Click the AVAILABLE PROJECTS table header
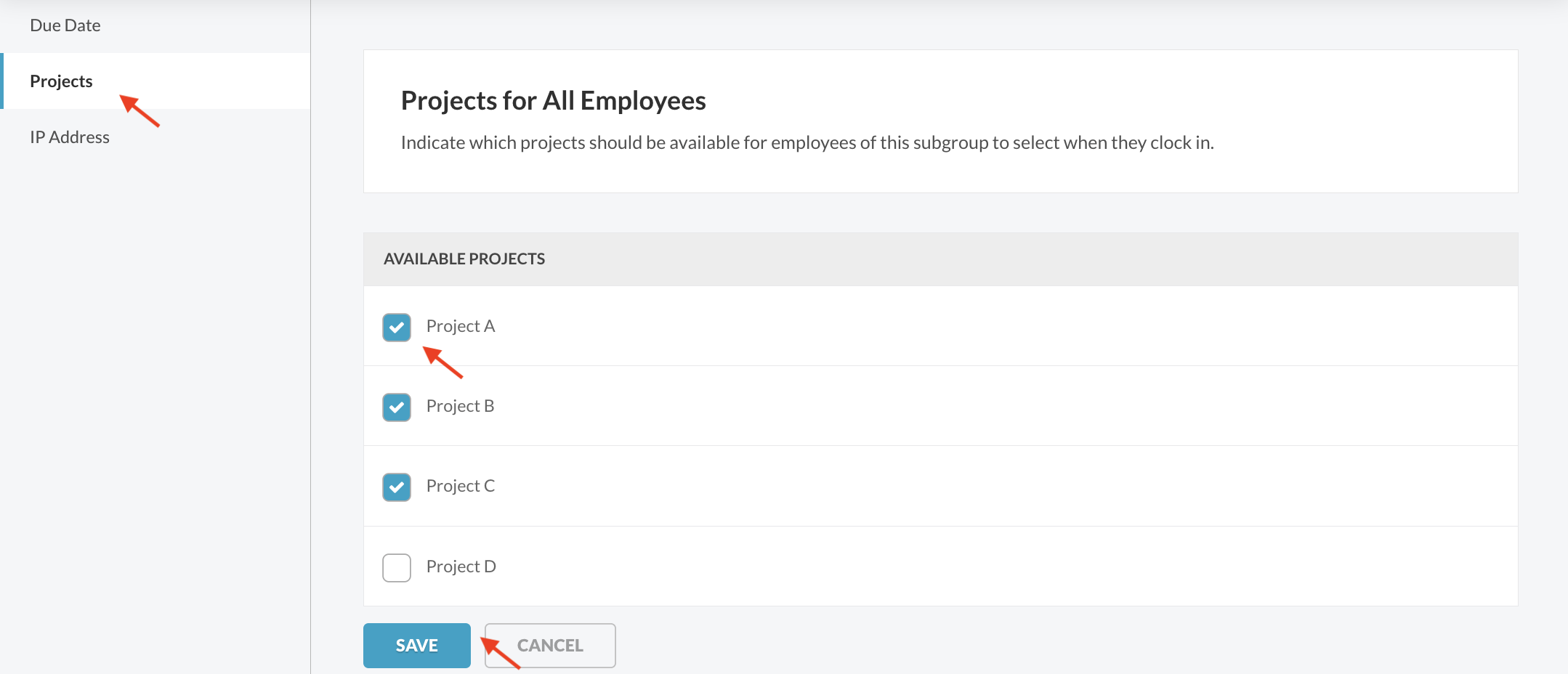The height and width of the screenshot is (674, 1568). [x=464, y=259]
